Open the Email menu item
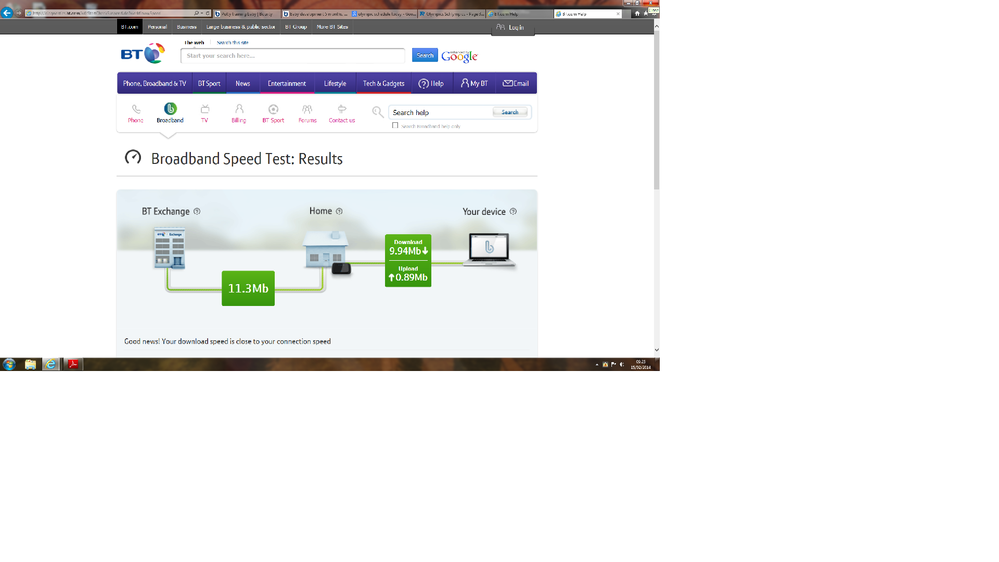 pos(516,83)
